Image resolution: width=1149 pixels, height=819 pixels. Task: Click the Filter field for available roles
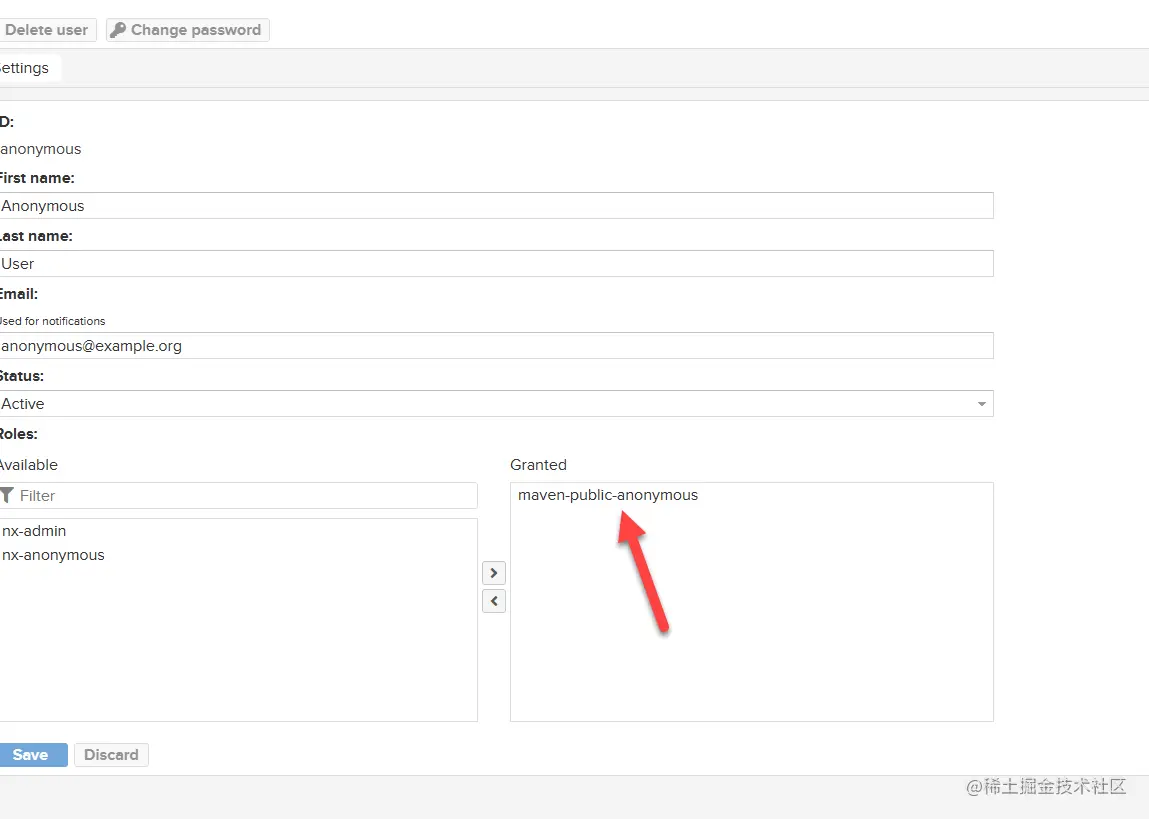pos(239,496)
